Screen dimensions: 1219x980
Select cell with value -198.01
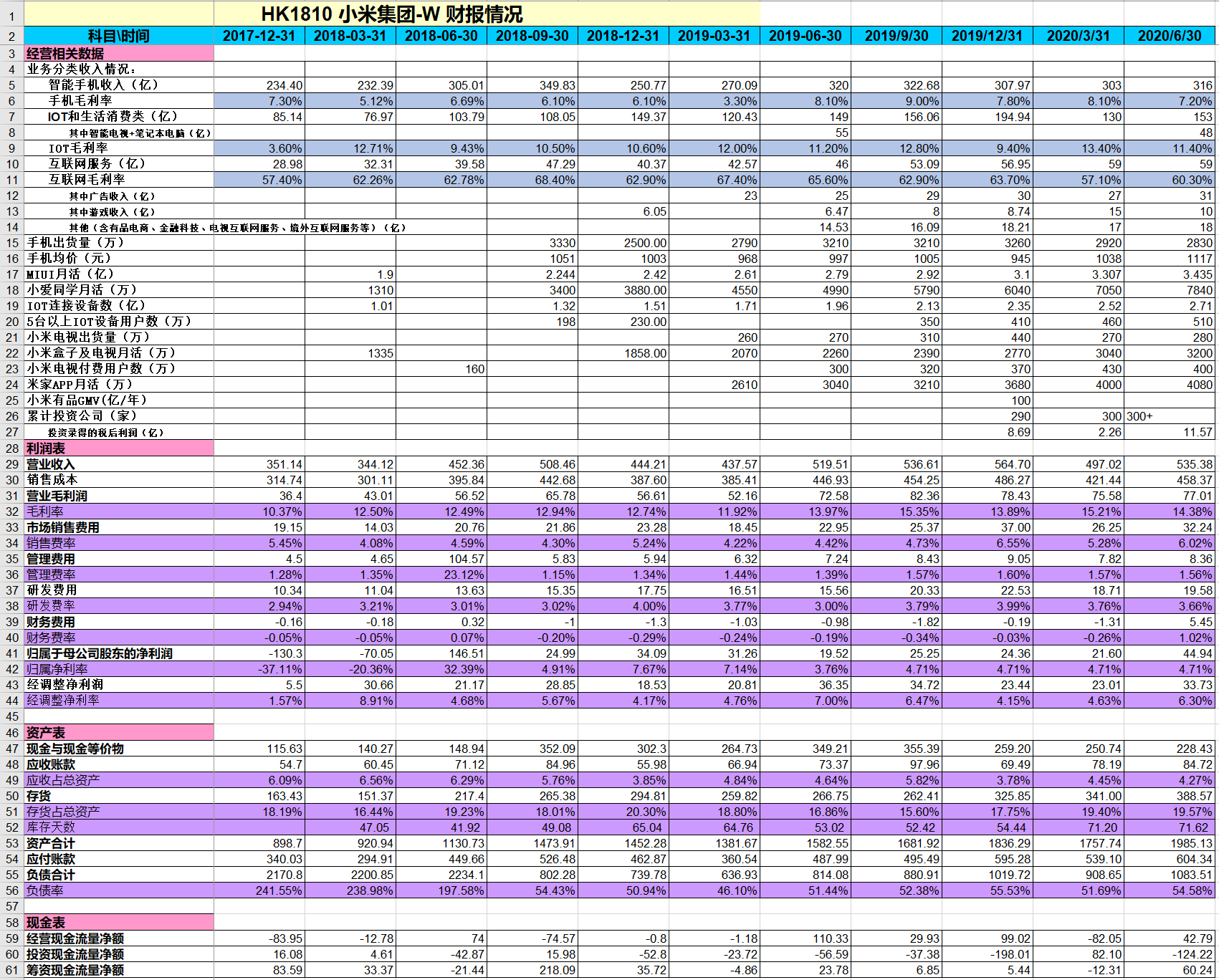(x=988, y=954)
